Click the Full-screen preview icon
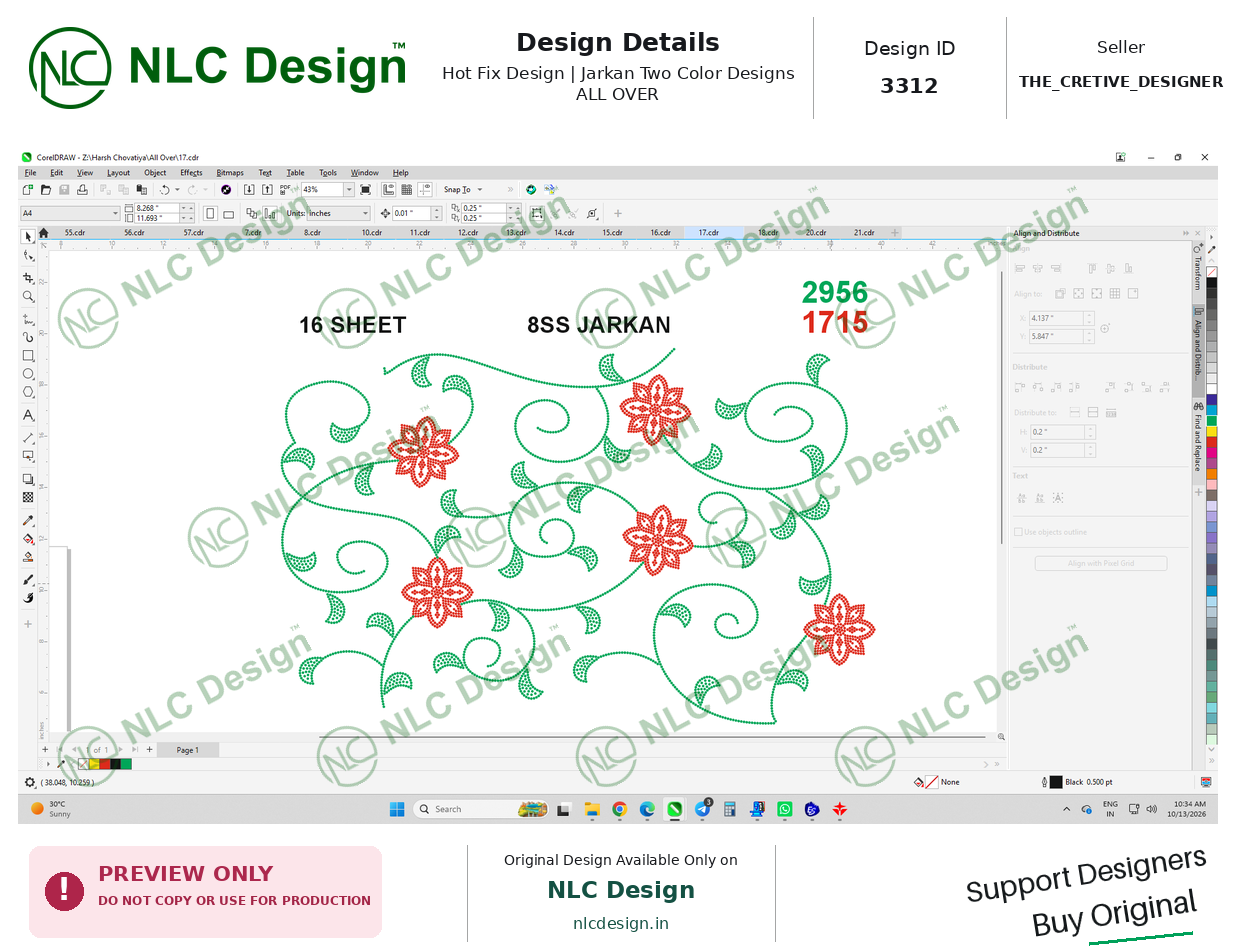This screenshot has height=952, width=1236. tap(365, 189)
